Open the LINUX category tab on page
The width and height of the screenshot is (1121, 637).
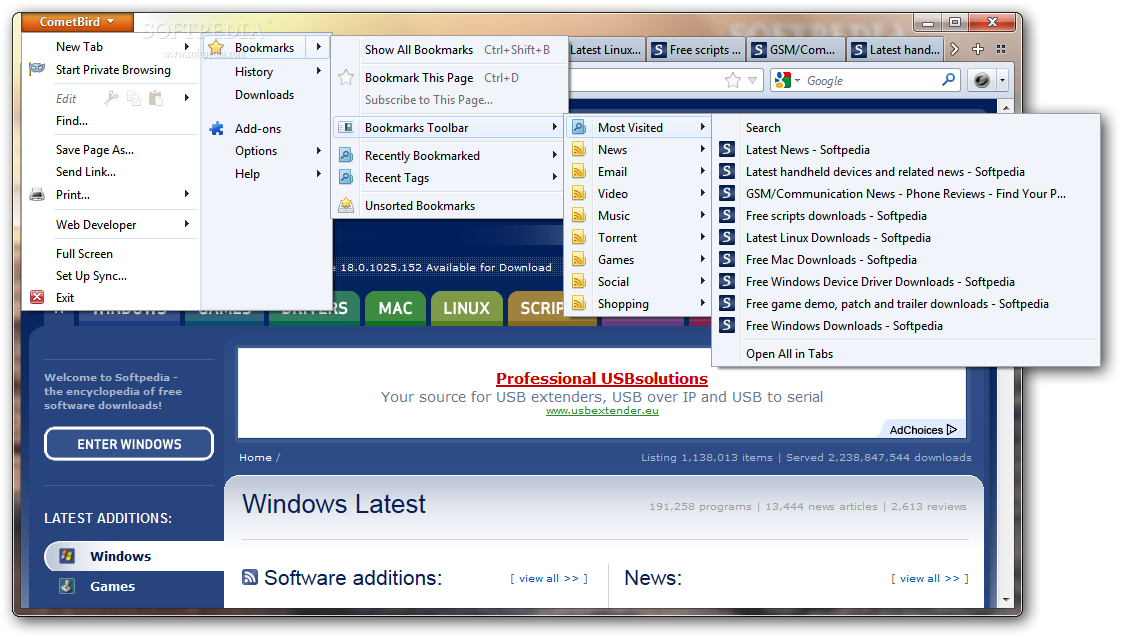pos(466,308)
